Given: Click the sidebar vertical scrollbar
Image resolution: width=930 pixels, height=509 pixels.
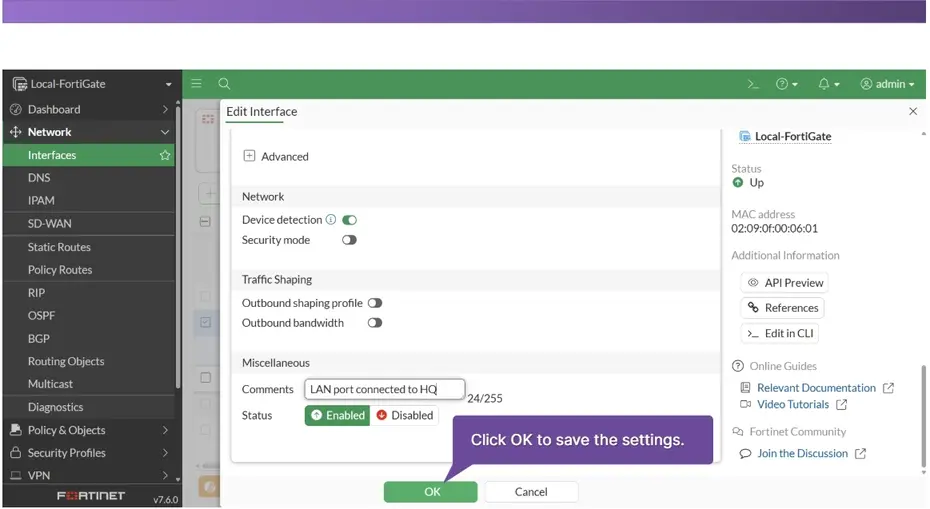Looking at the screenshot, I should [x=177, y=249].
